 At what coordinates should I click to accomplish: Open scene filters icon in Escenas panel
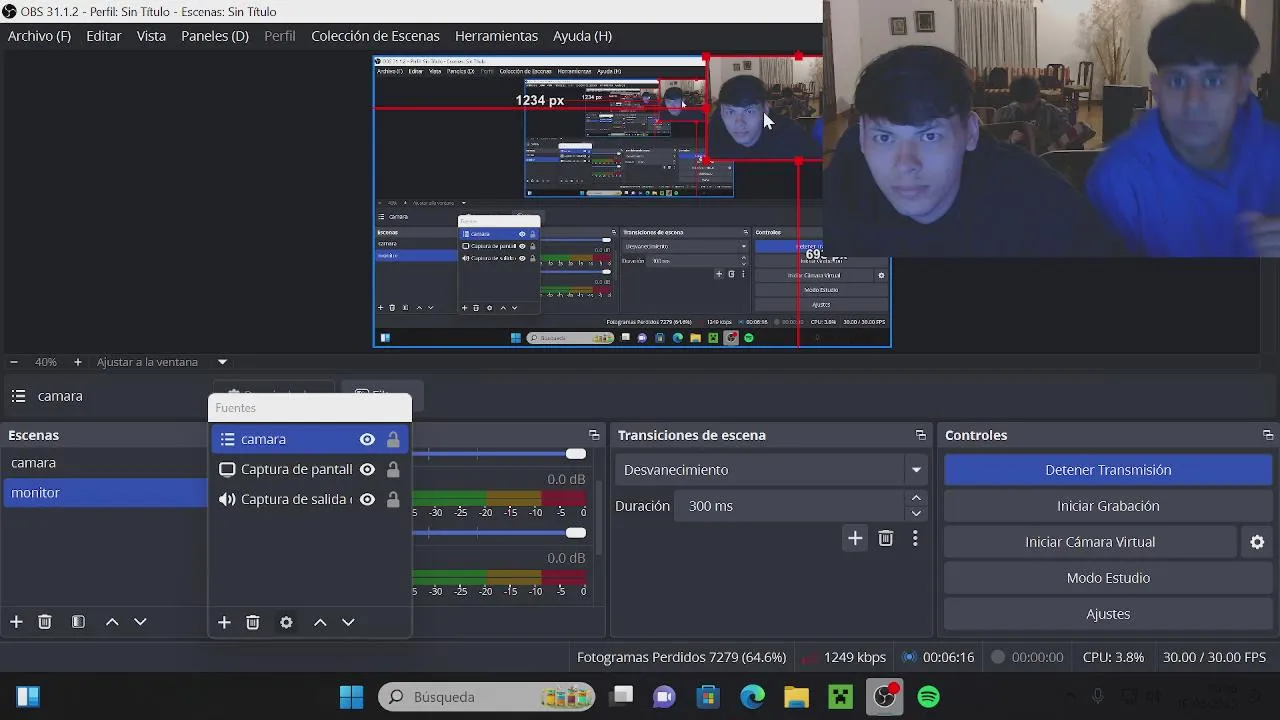pos(78,622)
